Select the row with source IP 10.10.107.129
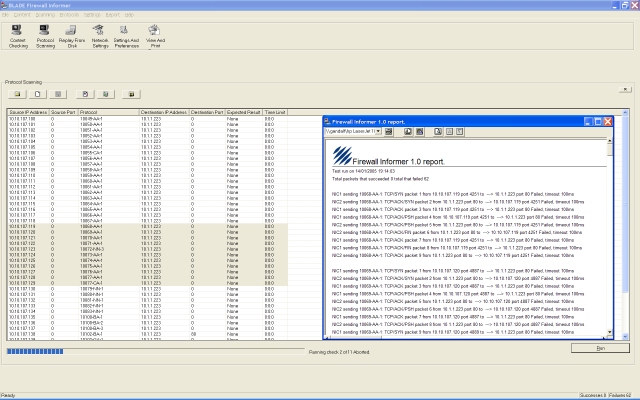This screenshot has width=640, height=400. pyautogui.click(x=147, y=283)
